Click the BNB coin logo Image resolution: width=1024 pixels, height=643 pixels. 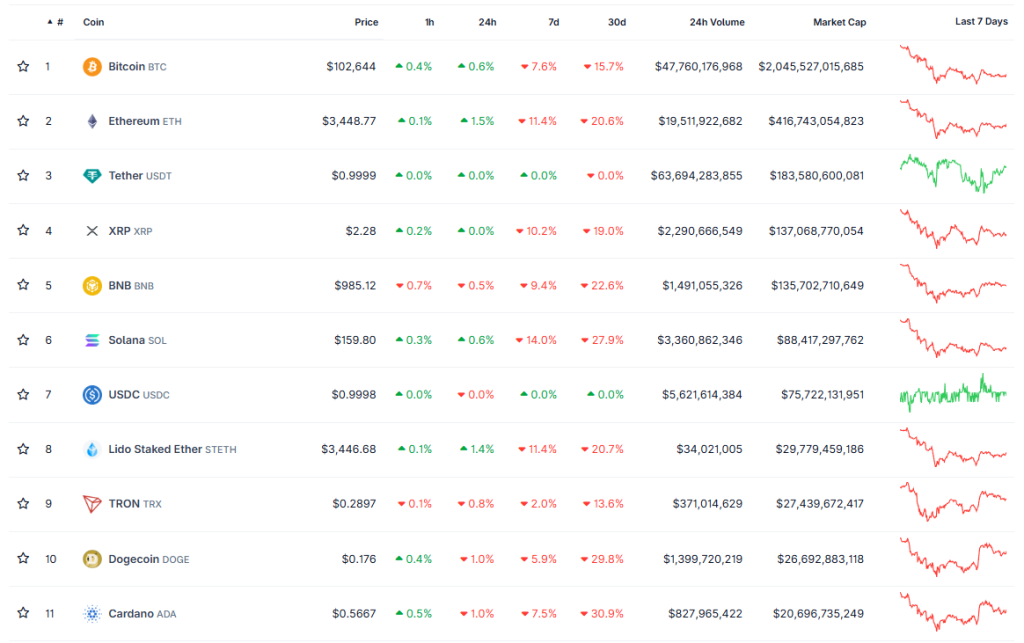pyautogui.click(x=92, y=285)
